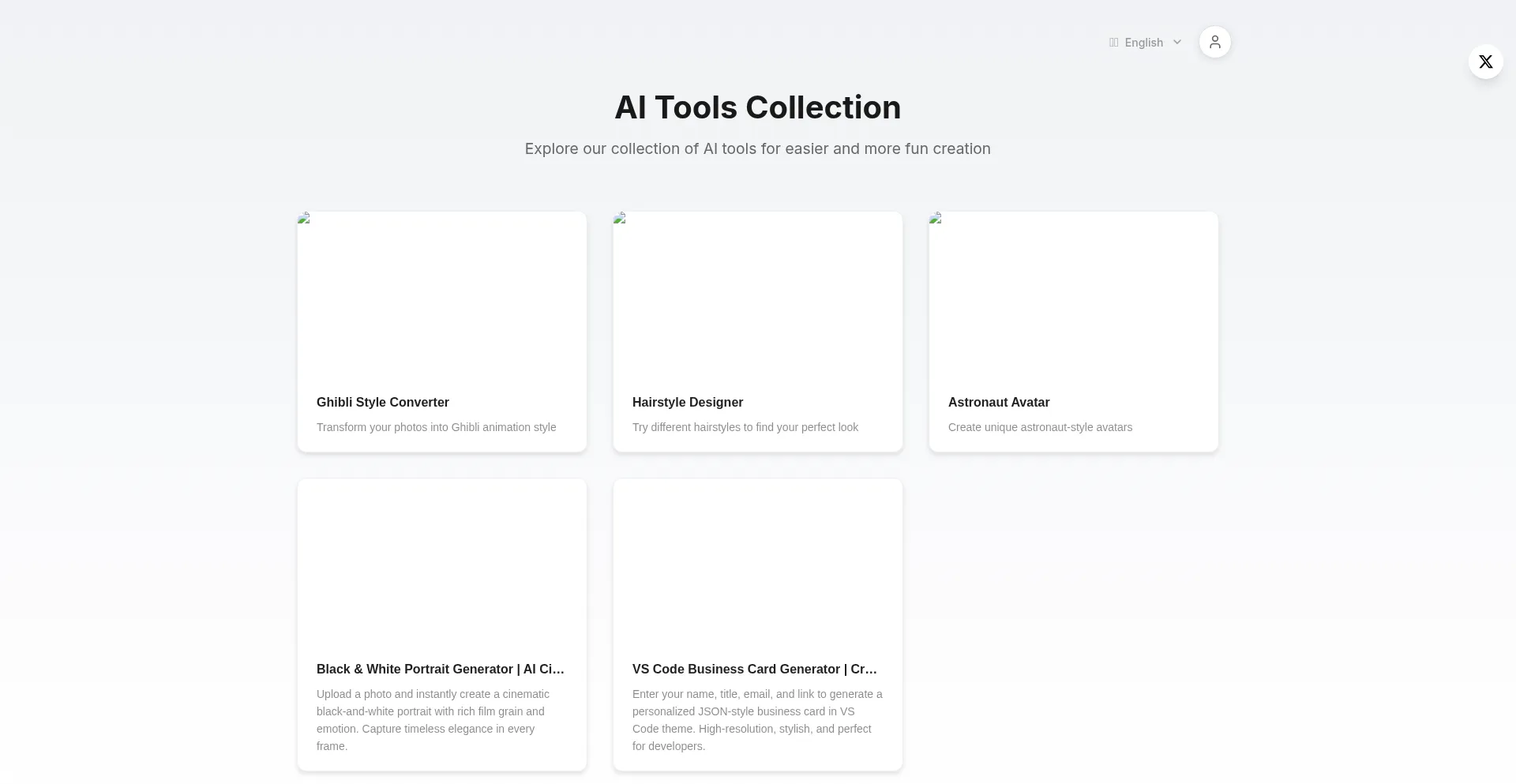The height and width of the screenshot is (784, 1516).
Task: Open the Ghibli Style Converter title
Action: coord(383,402)
